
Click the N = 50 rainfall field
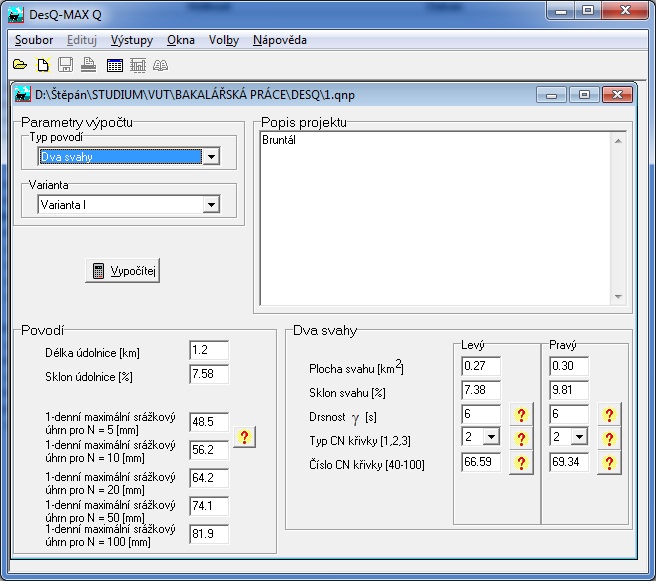pos(209,506)
